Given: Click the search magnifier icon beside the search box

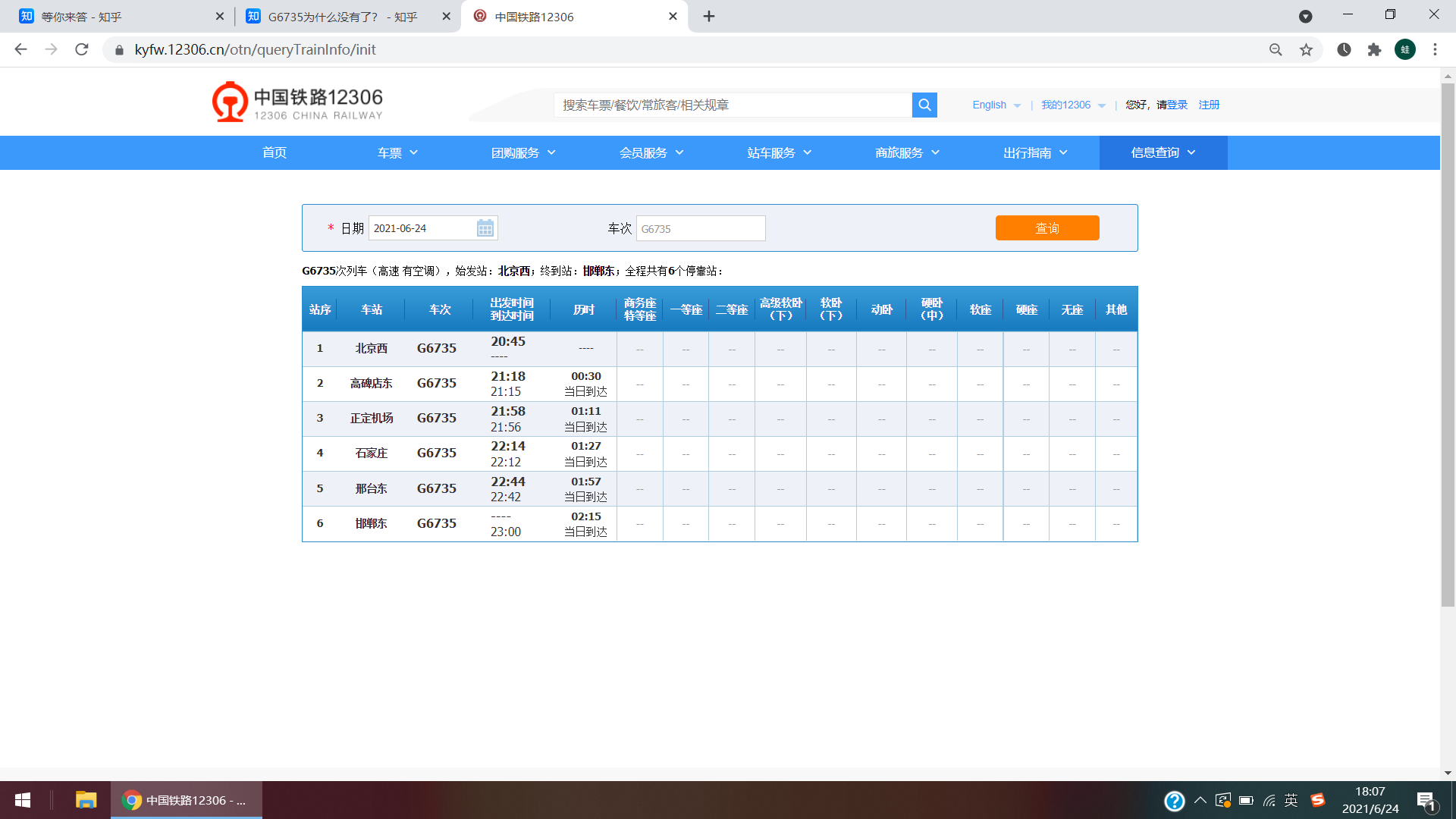Looking at the screenshot, I should pos(924,105).
